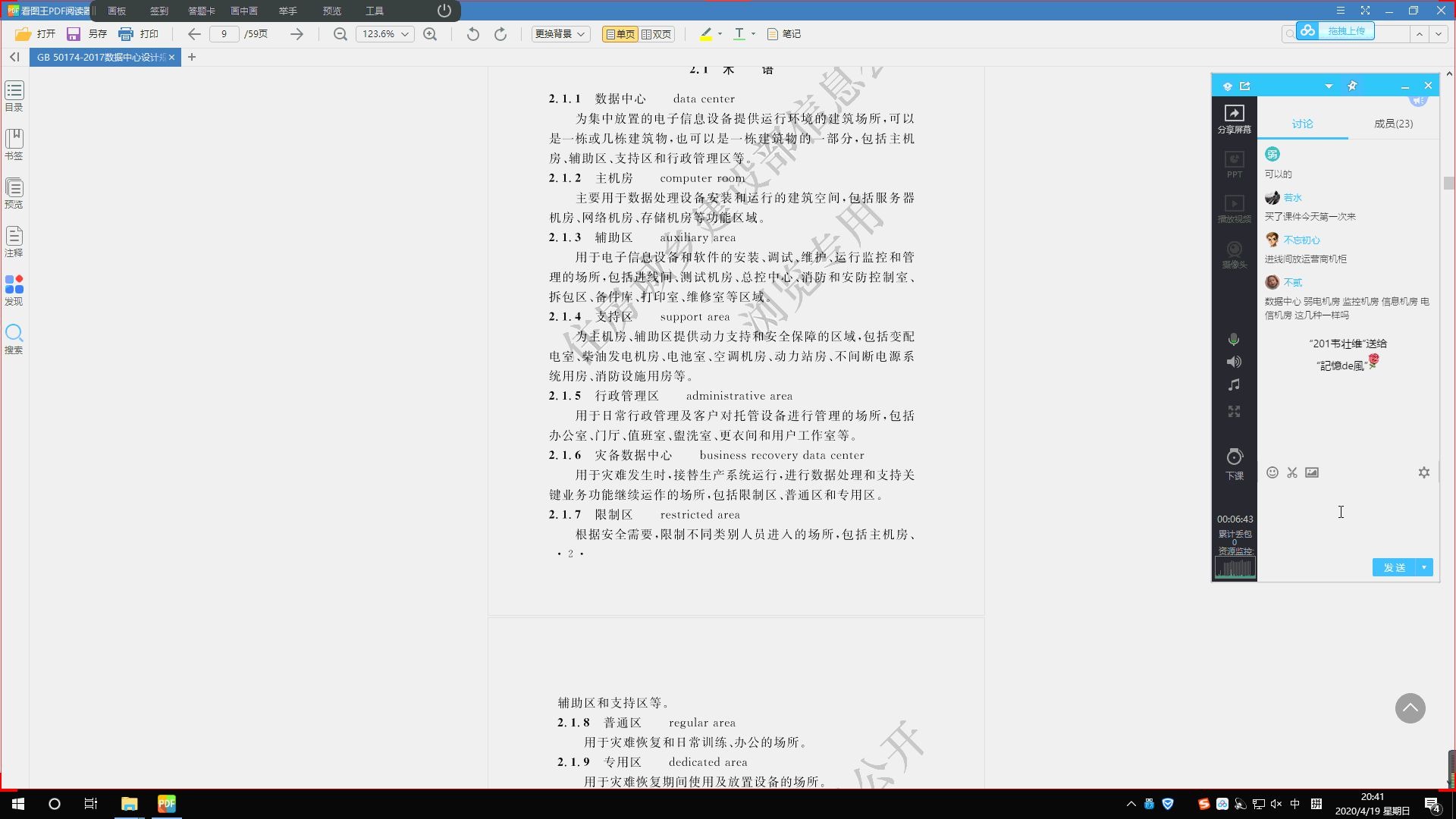This screenshot has width=1456, height=819.
Task: Print the document via 打印
Action: coord(139,34)
